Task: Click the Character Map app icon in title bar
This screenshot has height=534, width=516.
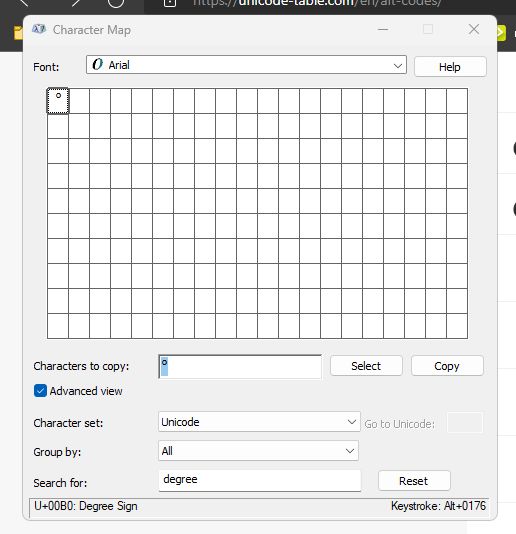Action: 39,29
